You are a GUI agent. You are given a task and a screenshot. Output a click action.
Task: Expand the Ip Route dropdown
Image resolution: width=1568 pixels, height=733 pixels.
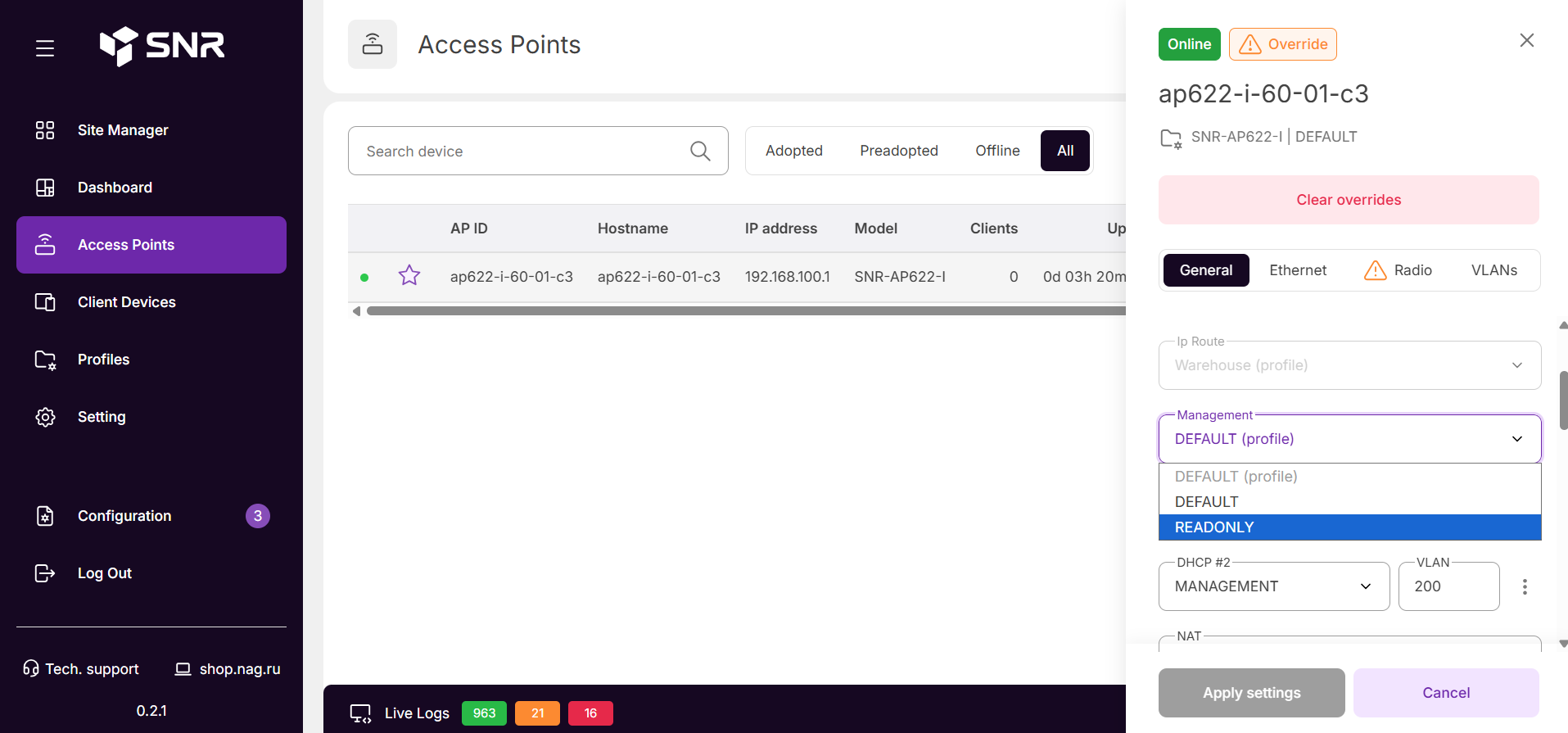click(1349, 365)
